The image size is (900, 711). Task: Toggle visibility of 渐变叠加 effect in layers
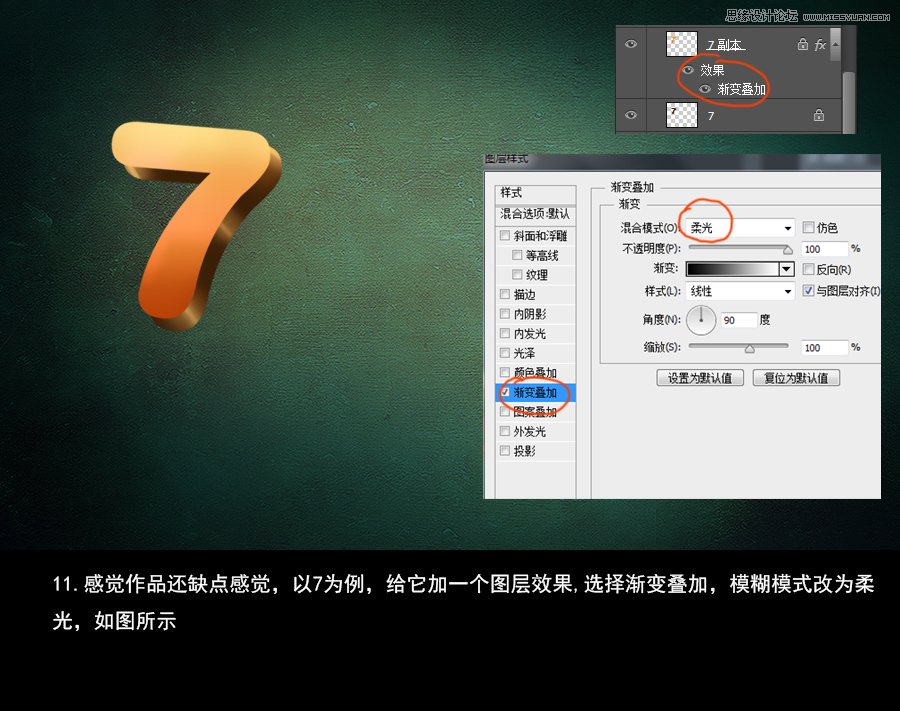point(705,89)
